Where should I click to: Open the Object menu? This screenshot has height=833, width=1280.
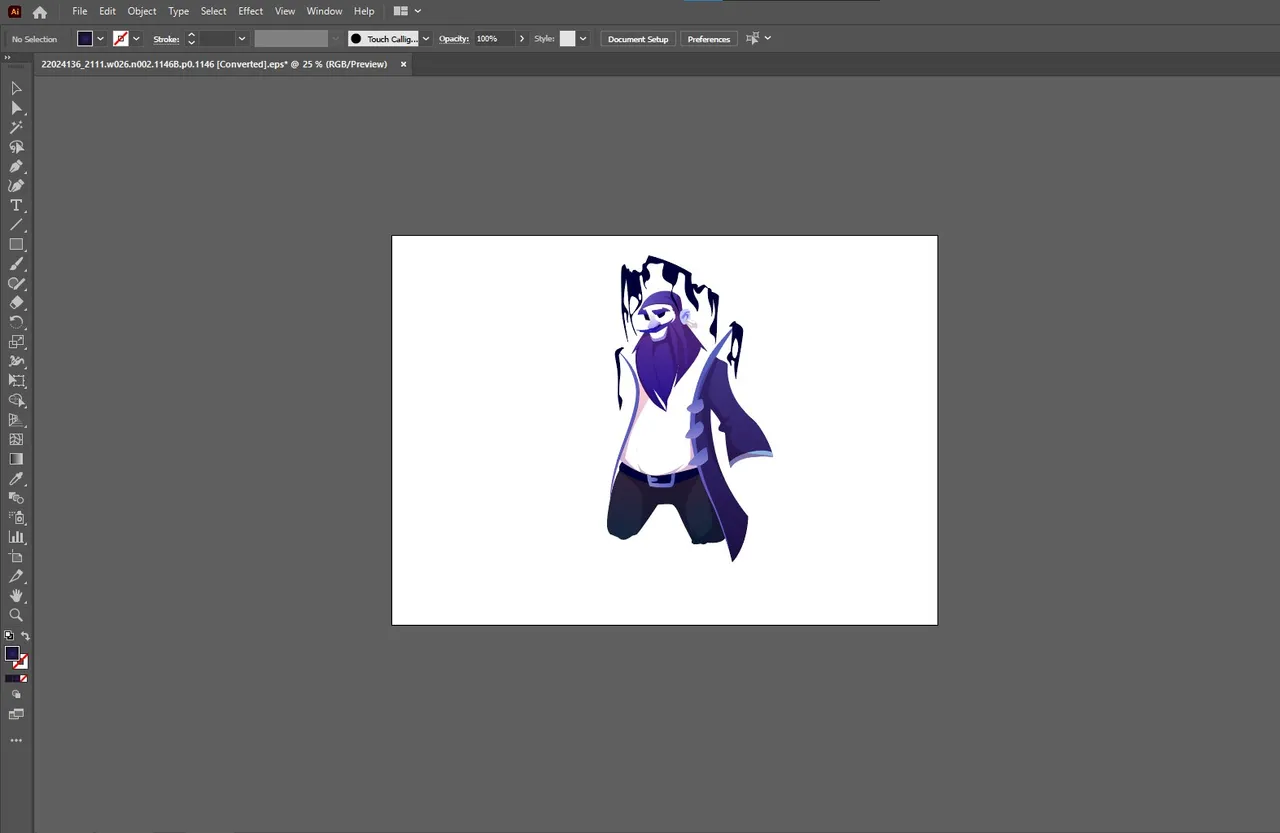coord(142,11)
